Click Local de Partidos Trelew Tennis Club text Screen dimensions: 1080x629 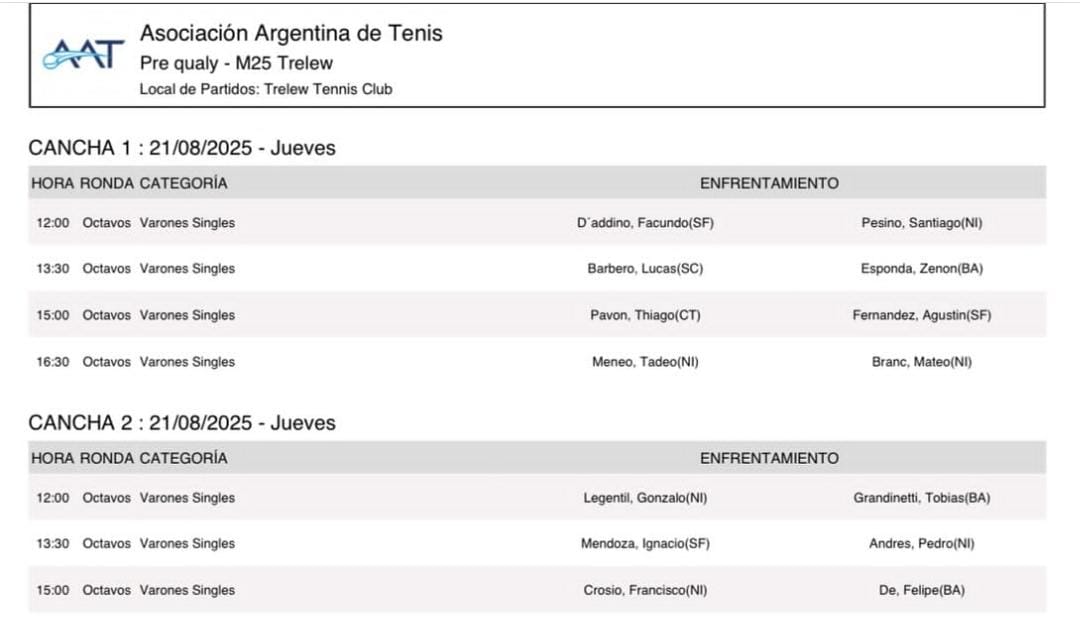[x=266, y=89]
